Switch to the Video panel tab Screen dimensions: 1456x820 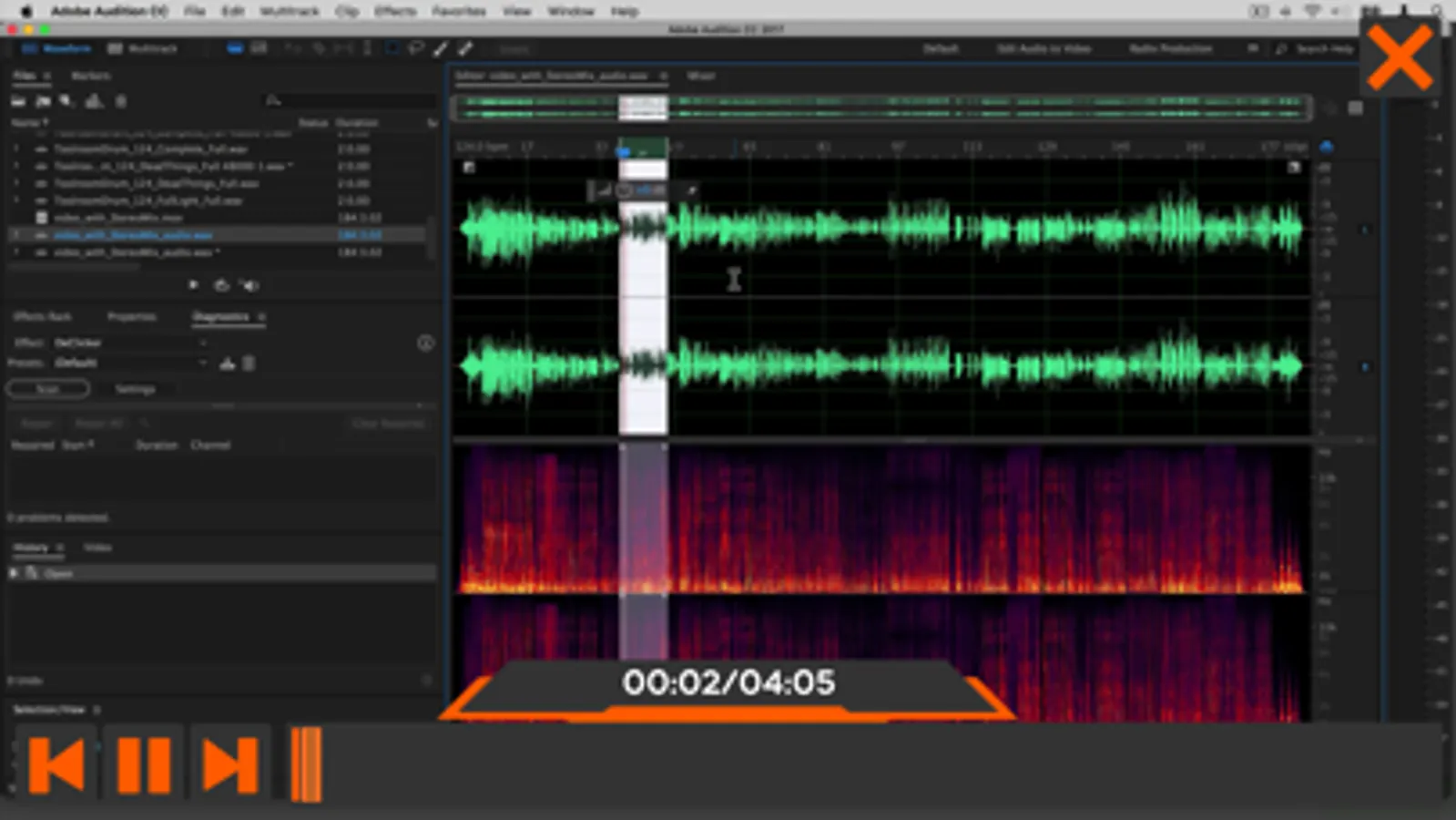click(x=97, y=548)
